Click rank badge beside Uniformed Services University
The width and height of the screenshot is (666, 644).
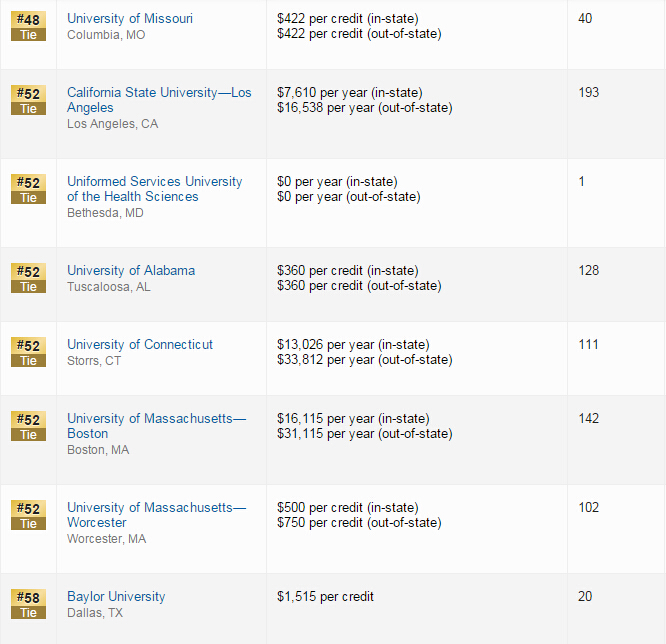click(28, 189)
